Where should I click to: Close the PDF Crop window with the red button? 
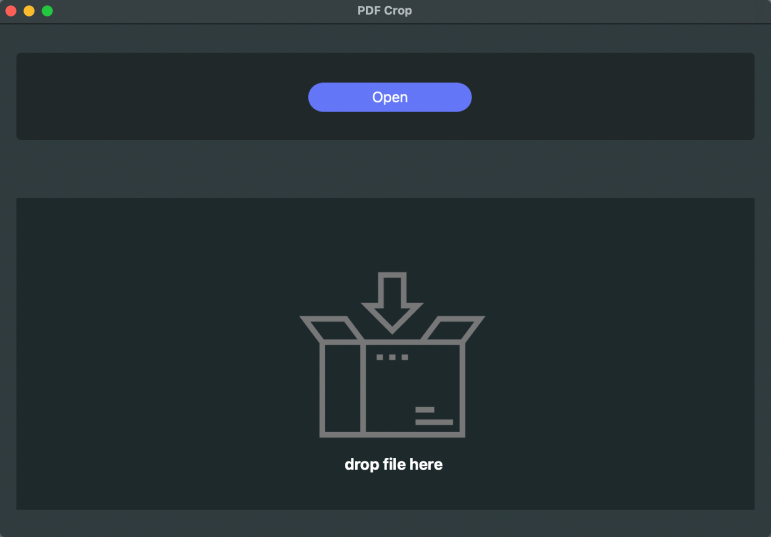click(11, 11)
